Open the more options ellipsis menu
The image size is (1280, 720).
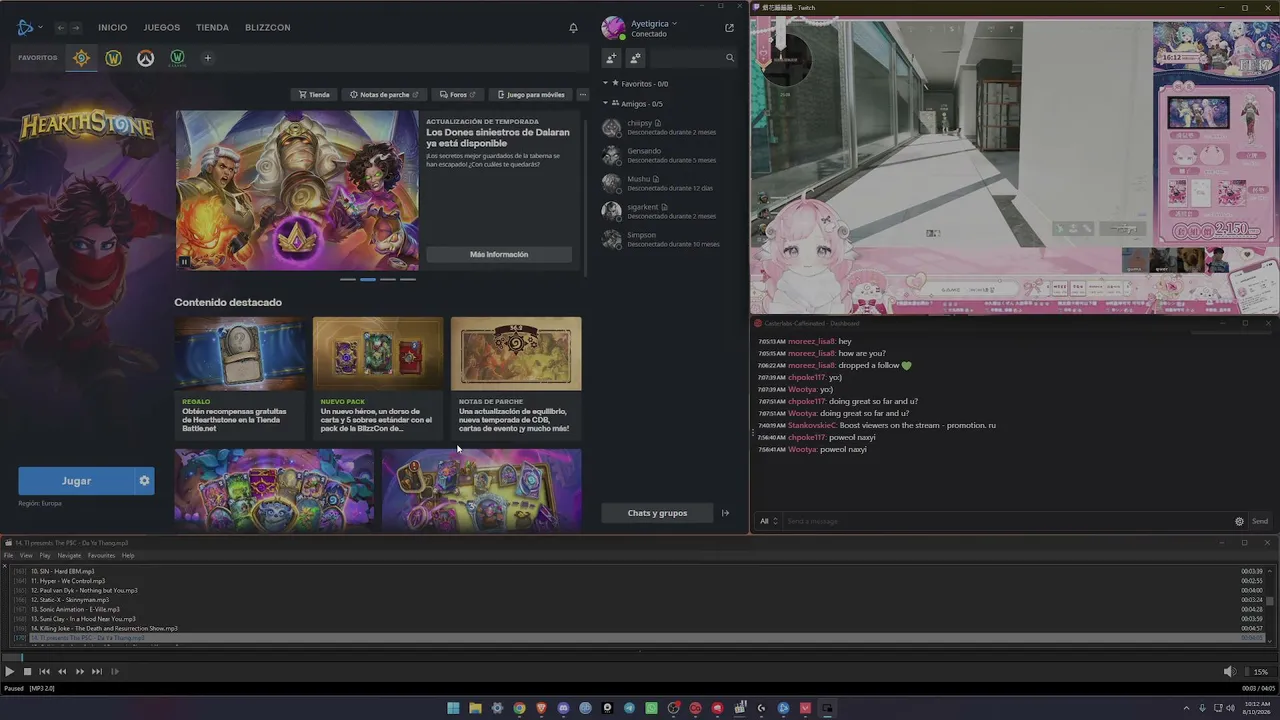pyautogui.click(x=583, y=95)
